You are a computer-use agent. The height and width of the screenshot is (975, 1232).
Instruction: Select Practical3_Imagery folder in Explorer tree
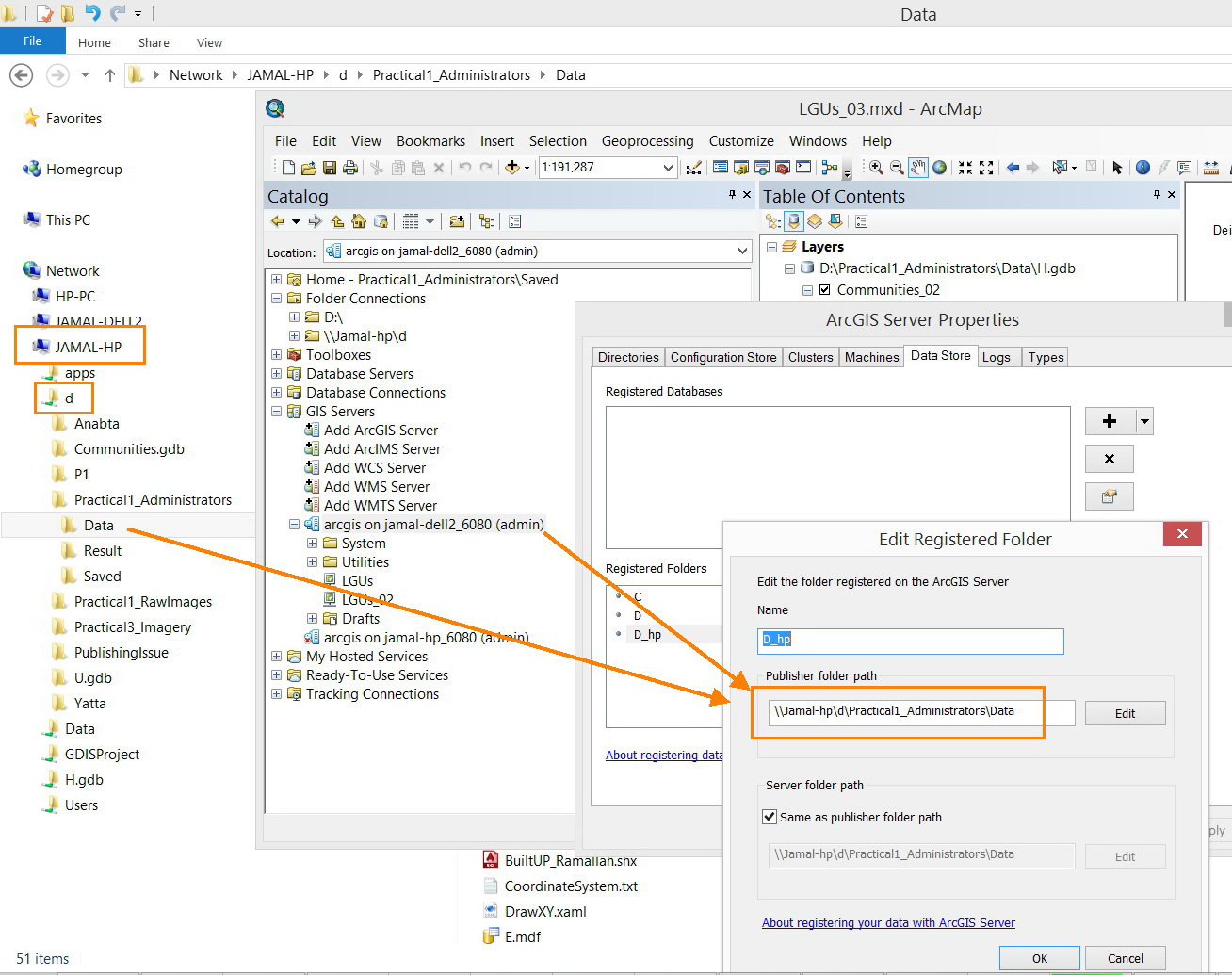coord(133,627)
